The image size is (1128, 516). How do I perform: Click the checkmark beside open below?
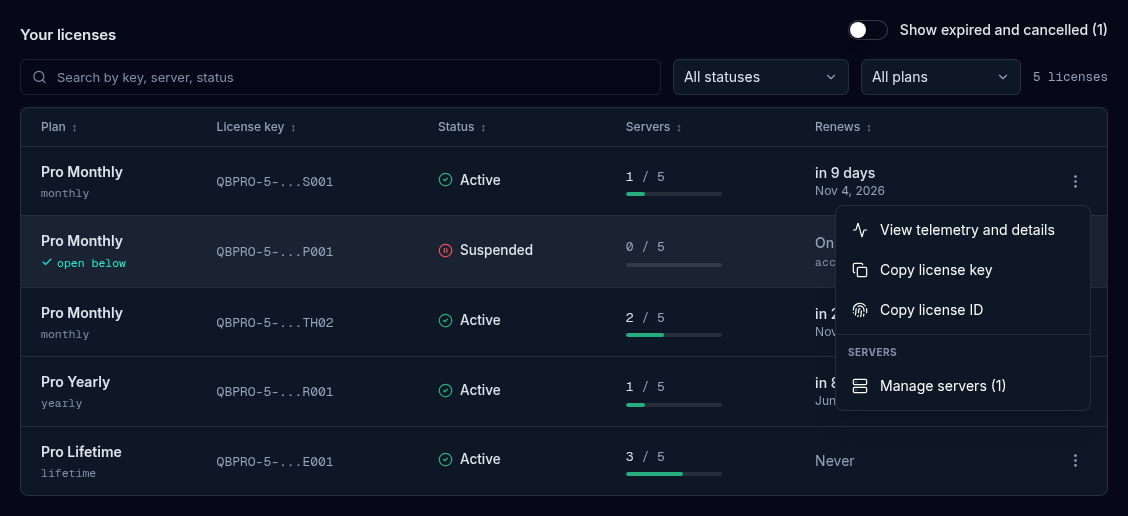(47, 263)
